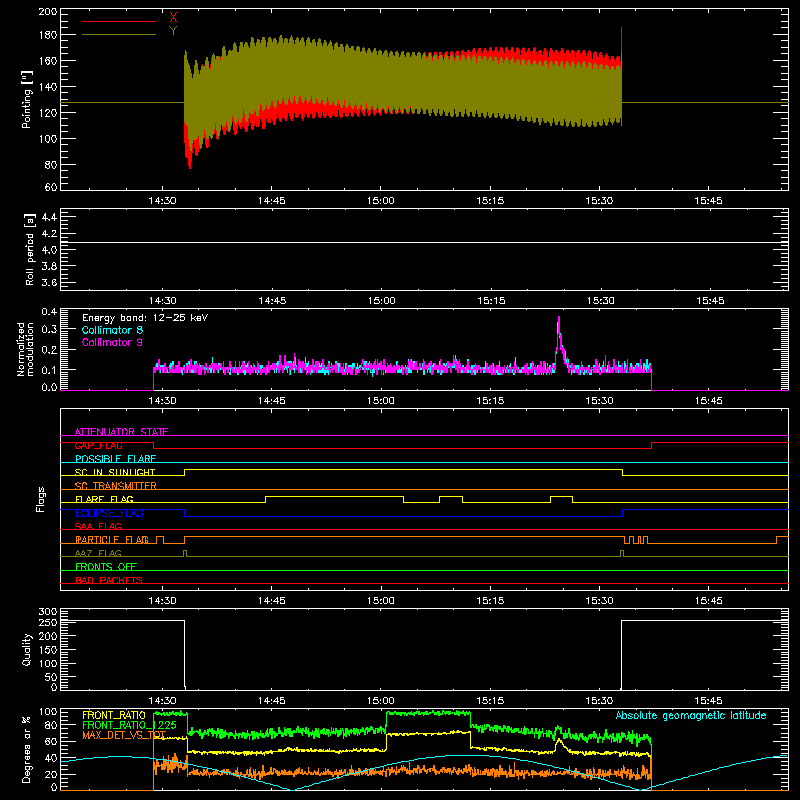Click the 15:30 tick label under modulation plot
This screenshot has width=800, height=800.
tap(599, 401)
